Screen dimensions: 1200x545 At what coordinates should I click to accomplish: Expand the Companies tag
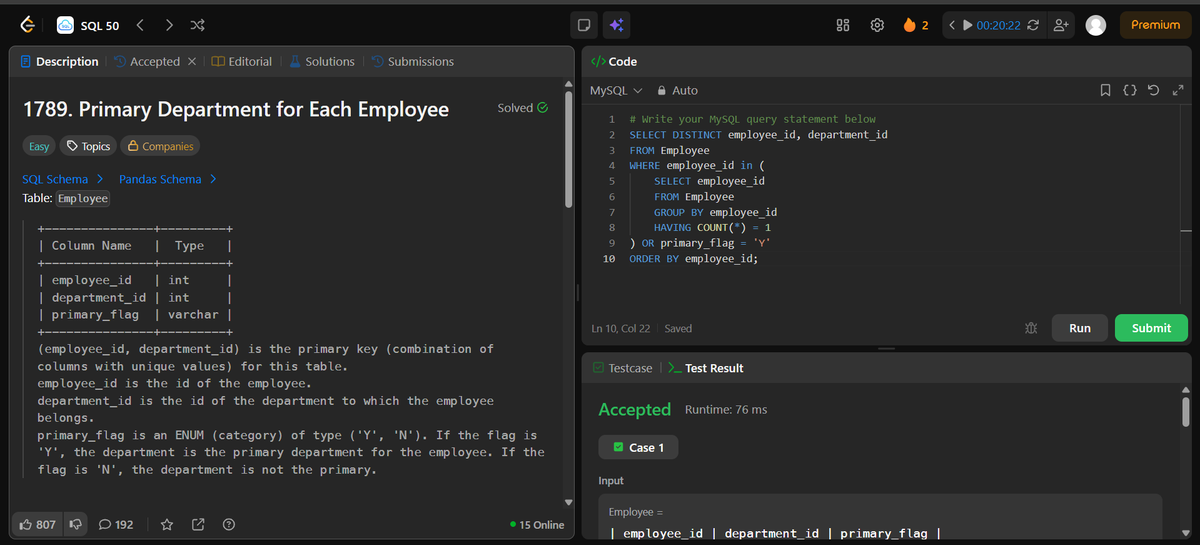pyautogui.click(x=160, y=146)
